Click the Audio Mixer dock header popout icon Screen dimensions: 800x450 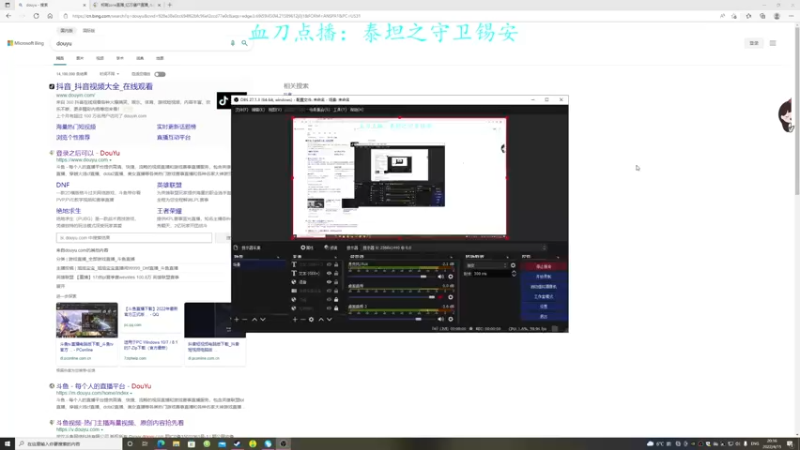452,257
